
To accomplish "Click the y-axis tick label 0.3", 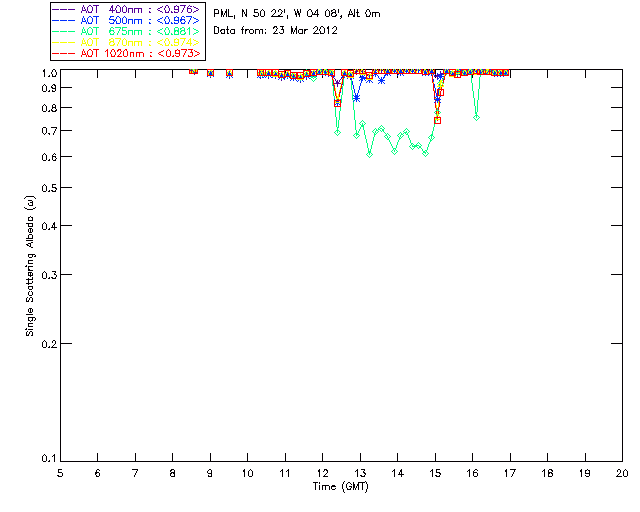I will pyautogui.click(x=49, y=275).
